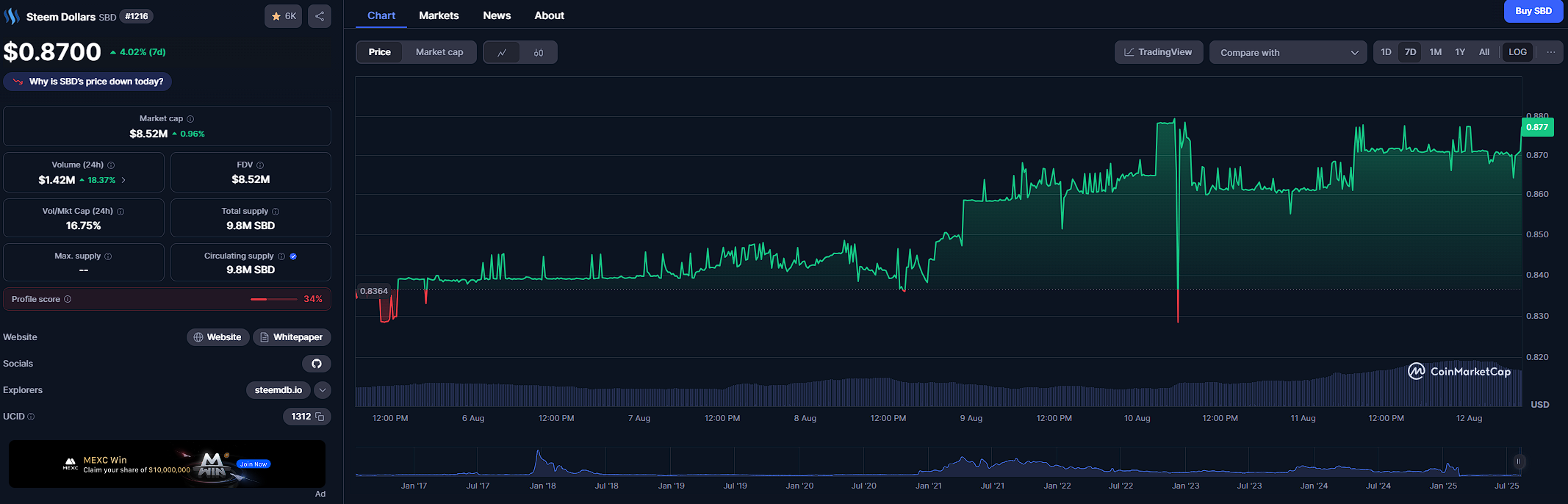Click the MEXC Win ad banner
This screenshot has height=504, width=1568.
coord(167,464)
